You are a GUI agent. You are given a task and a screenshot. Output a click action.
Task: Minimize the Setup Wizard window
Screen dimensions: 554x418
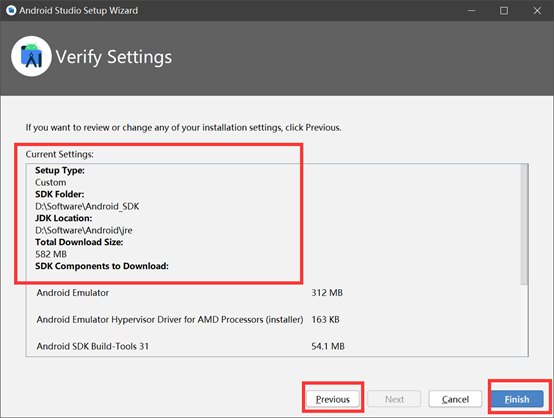[x=471, y=11]
